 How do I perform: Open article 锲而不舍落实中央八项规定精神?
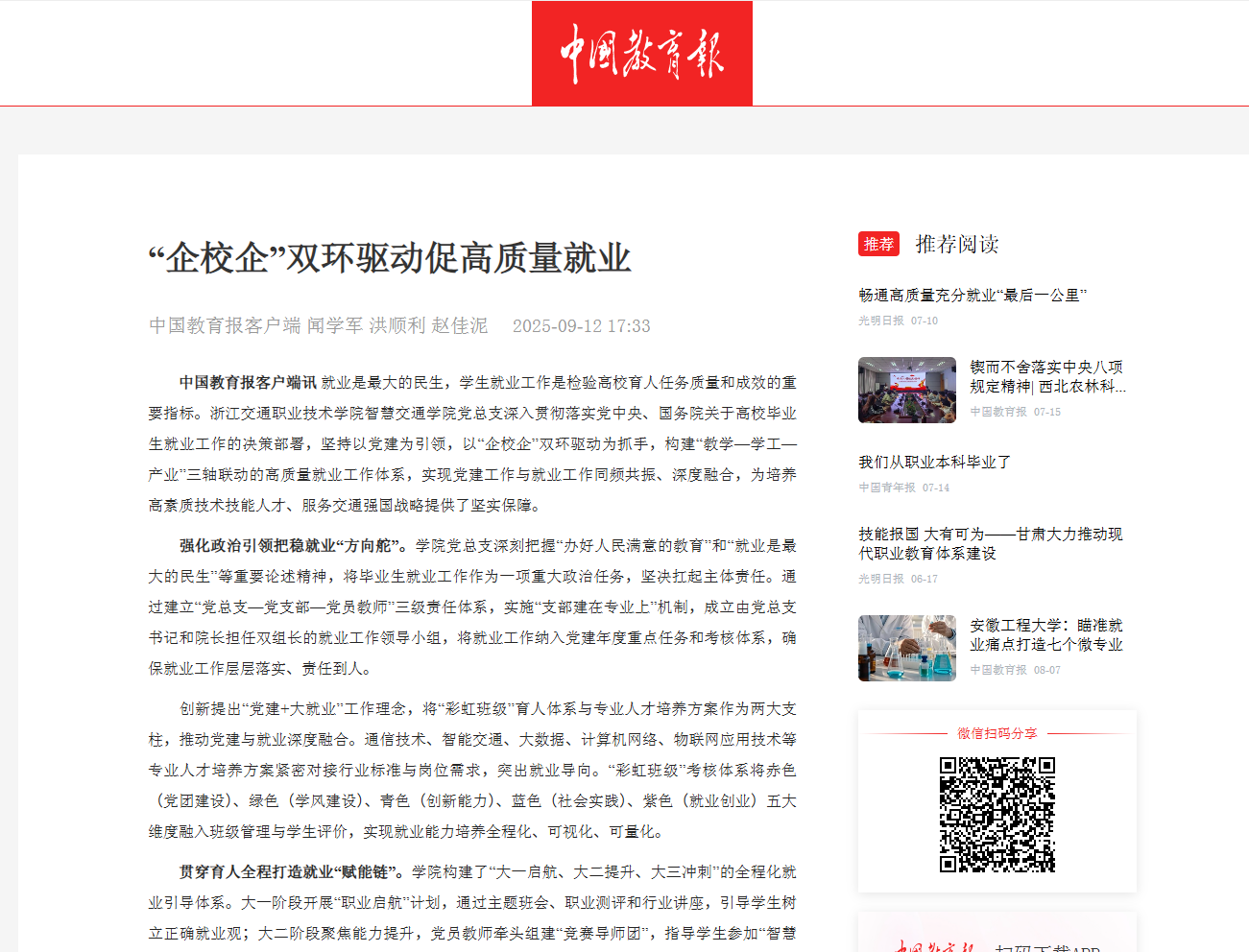[x=1046, y=376]
